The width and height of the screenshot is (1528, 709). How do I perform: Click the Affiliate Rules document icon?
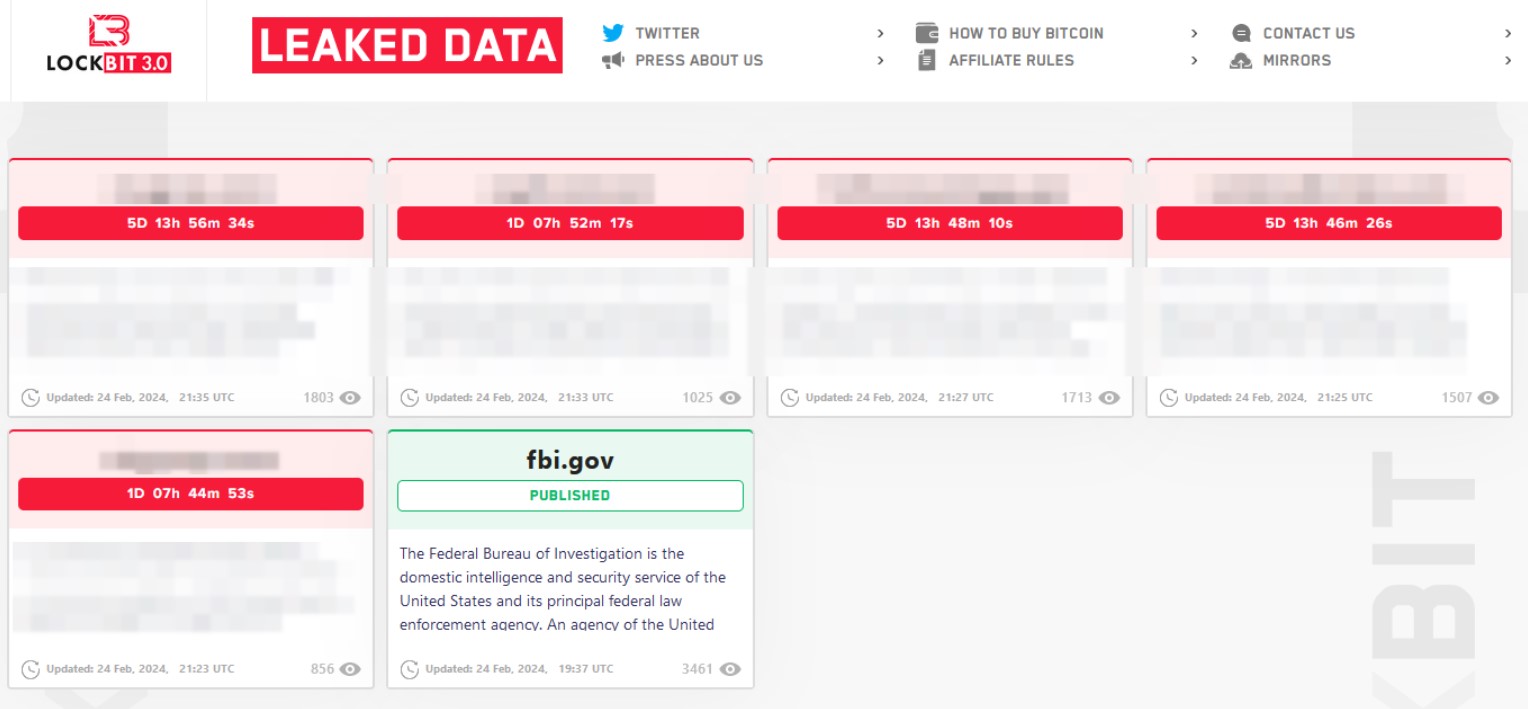[927, 61]
